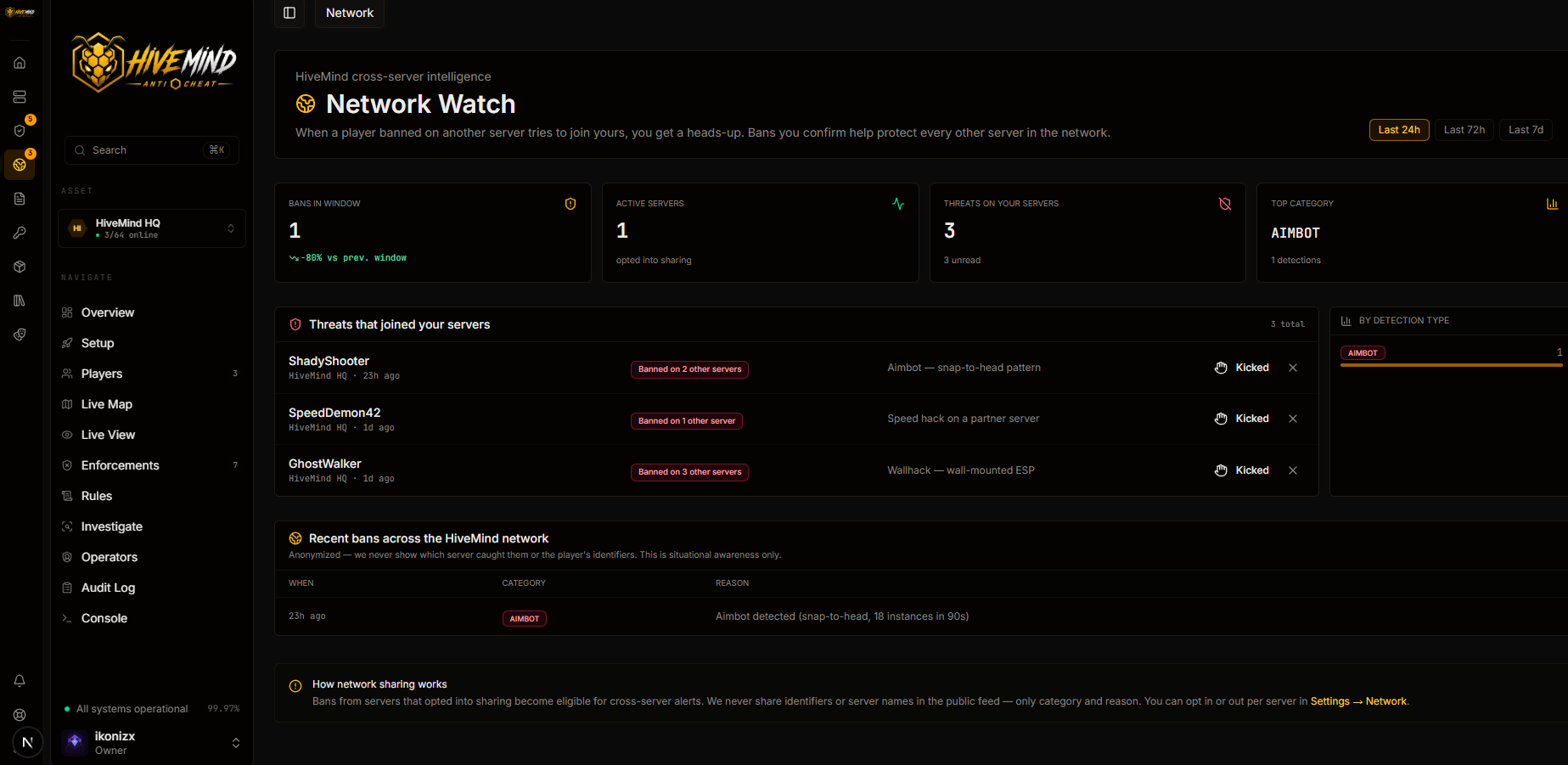Click the hand icon in the GhostWalker row
The image size is (1568, 765).
(x=1221, y=470)
